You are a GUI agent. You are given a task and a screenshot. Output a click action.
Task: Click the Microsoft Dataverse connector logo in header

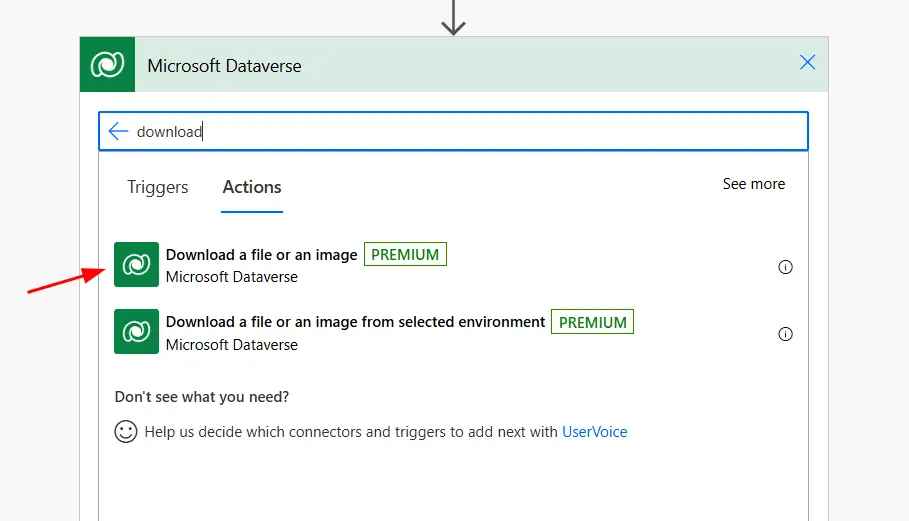pyautogui.click(x=107, y=64)
